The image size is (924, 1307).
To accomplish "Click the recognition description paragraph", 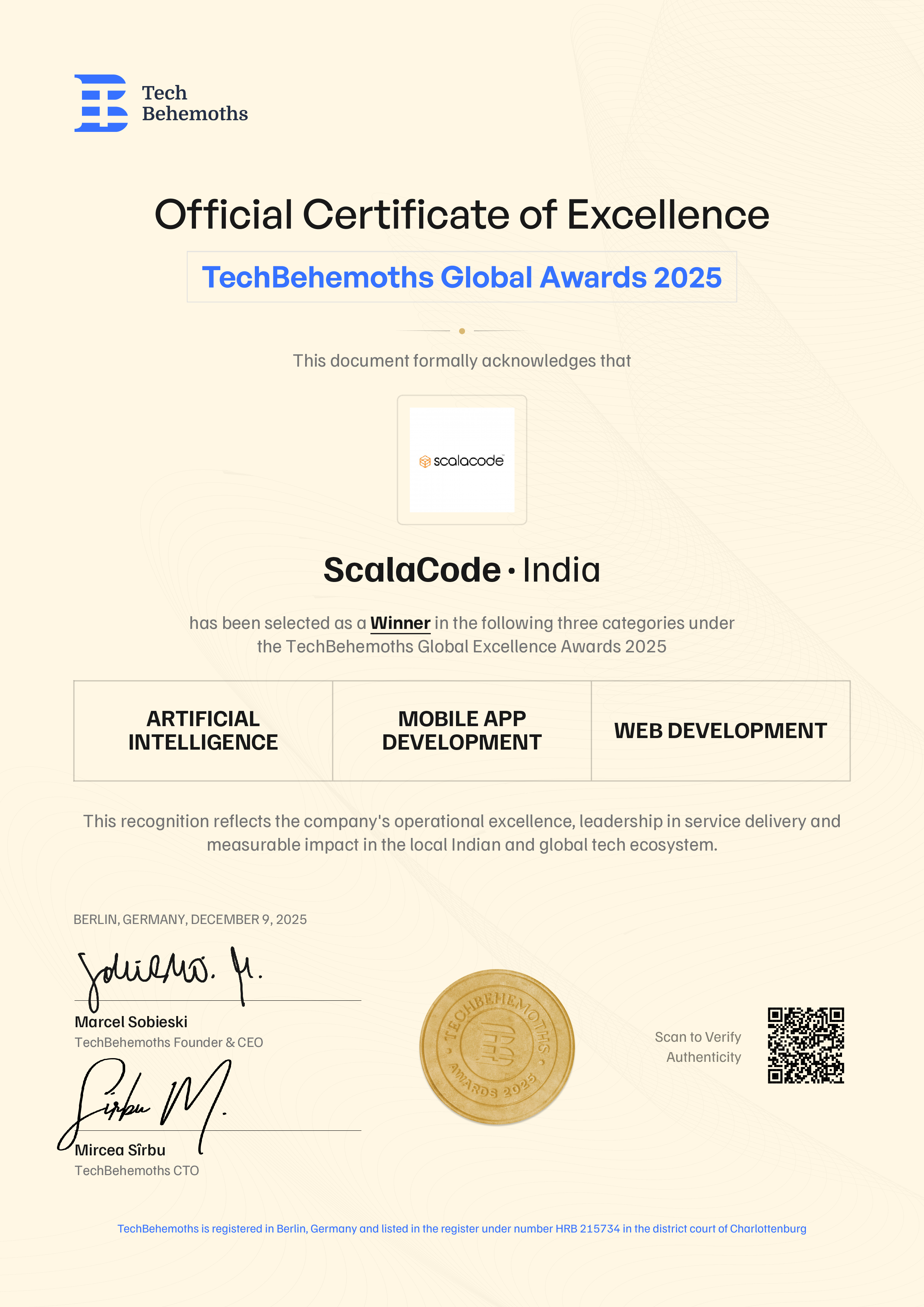I will [x=462, y=833].
